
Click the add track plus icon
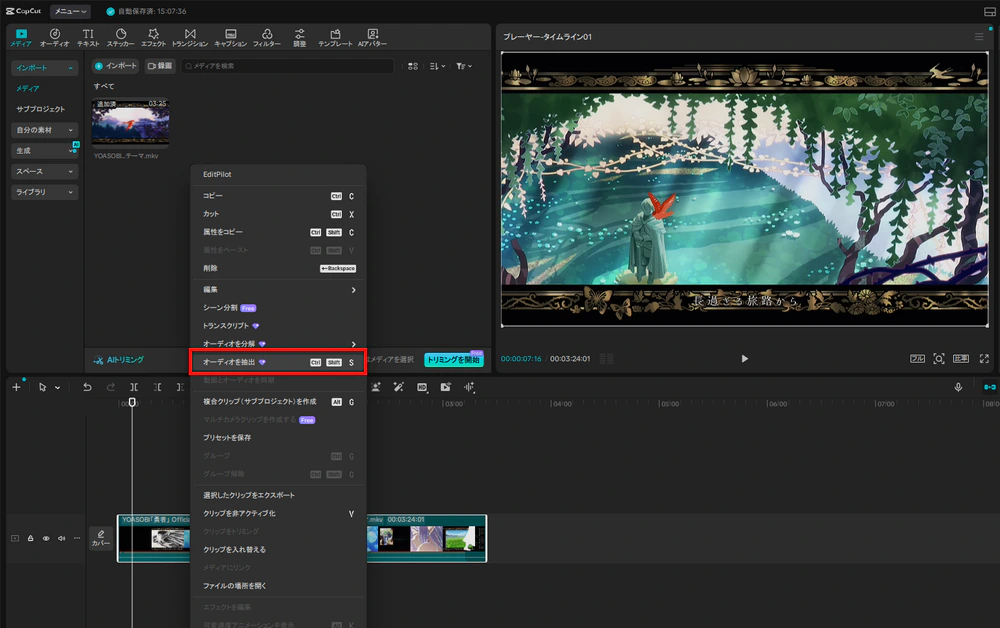coord(17,387)
